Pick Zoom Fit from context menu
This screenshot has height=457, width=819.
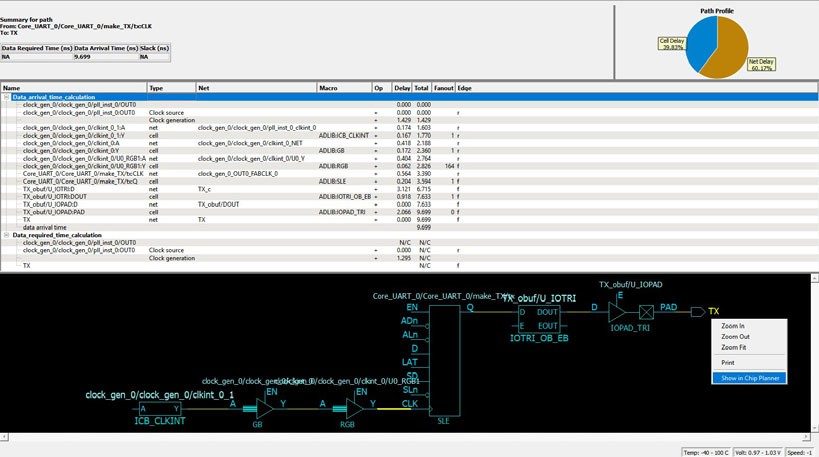tap(734, 347)
